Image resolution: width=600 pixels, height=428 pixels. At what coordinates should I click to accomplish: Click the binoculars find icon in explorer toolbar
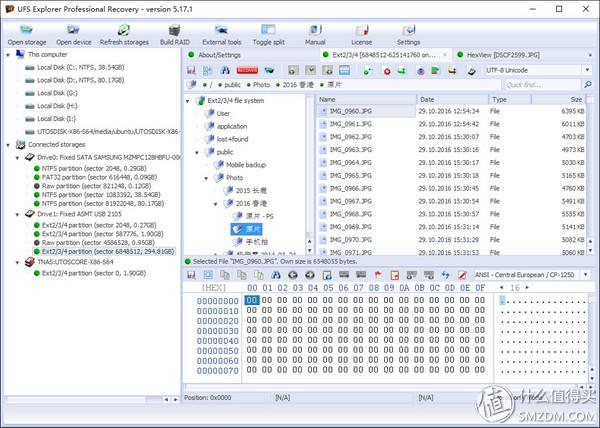(225, 70)
